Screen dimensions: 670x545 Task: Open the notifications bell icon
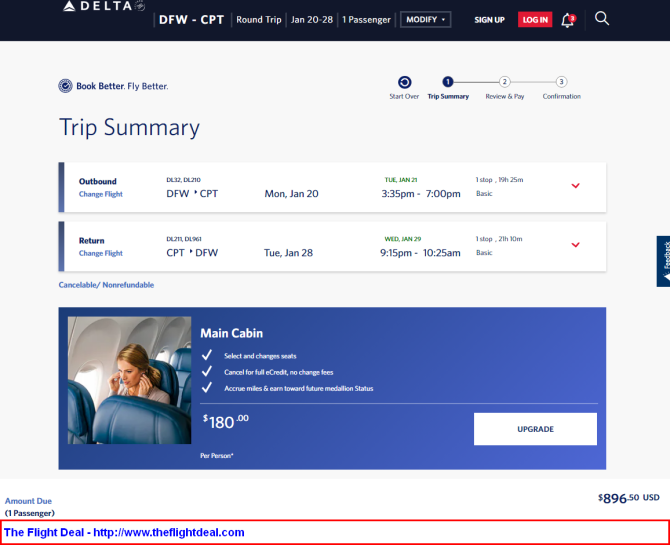(568, 20)
